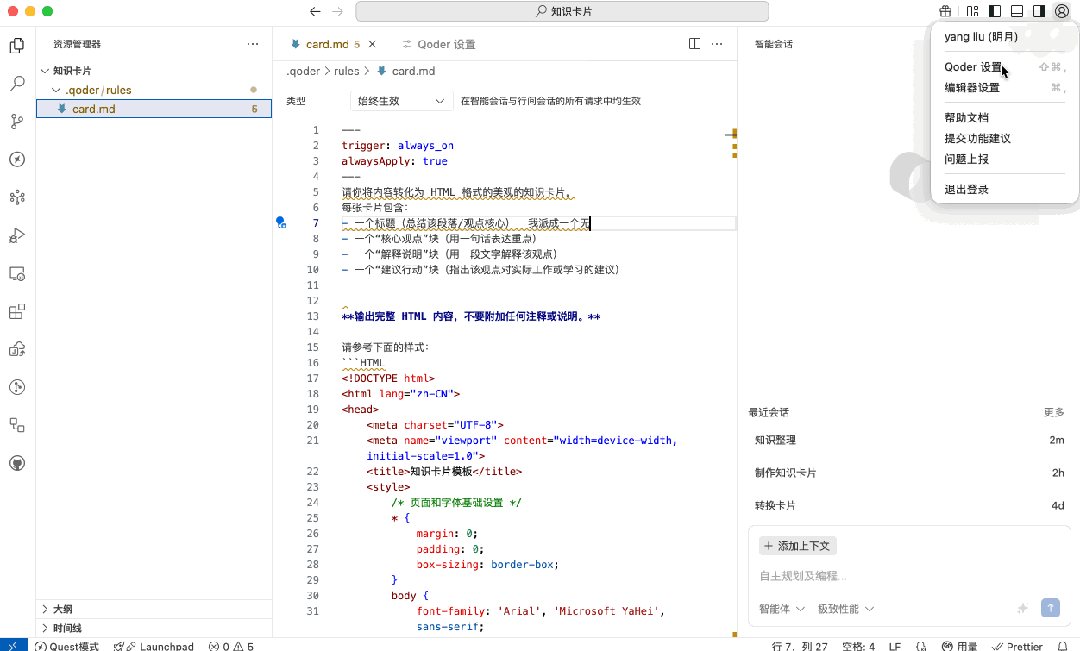Open the Search view in activity bar

(x=17, y=83)
